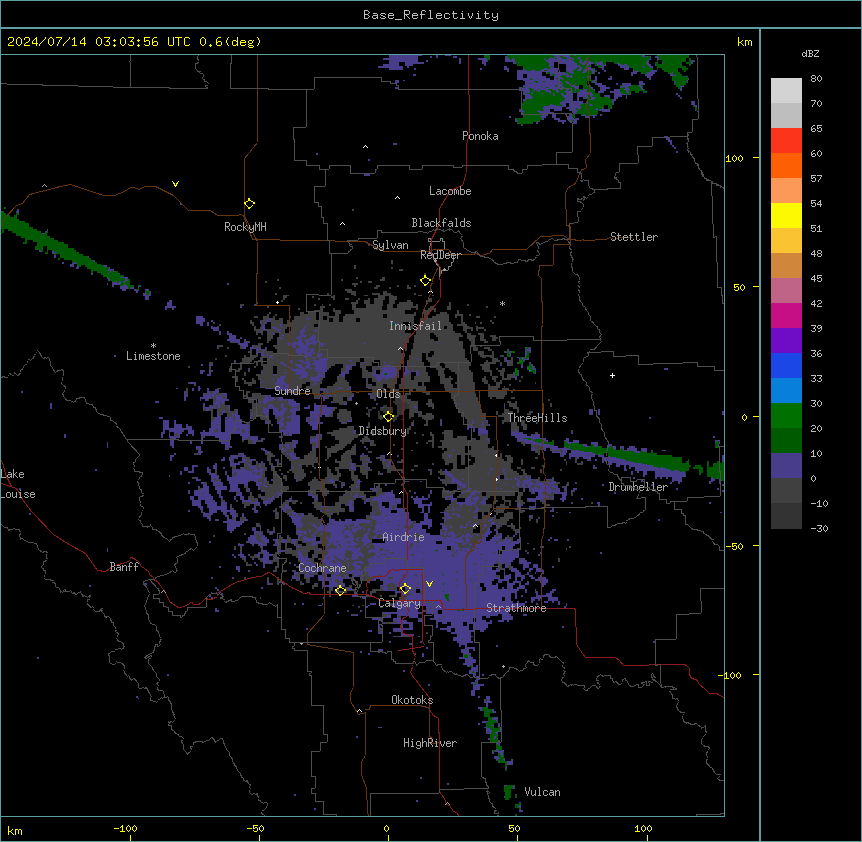Click the Blackfalds town label
Image resolution: width=862 pixels, height=842 pixels.
pyautogui.click(x=441, y=223)
